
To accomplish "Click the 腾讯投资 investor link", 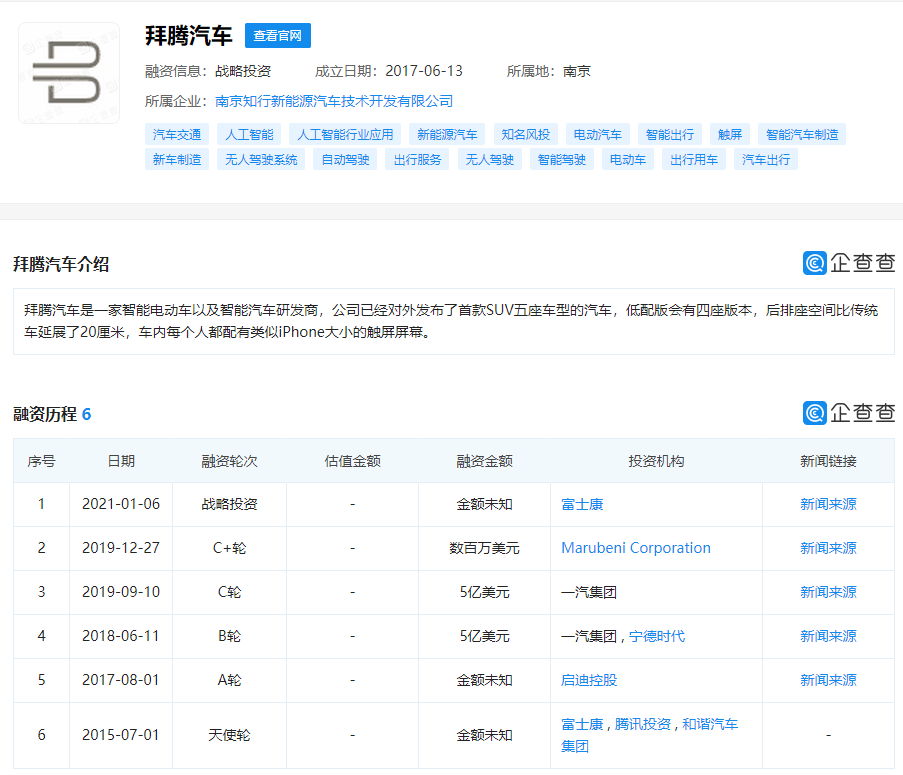I will tap(643, 724).
